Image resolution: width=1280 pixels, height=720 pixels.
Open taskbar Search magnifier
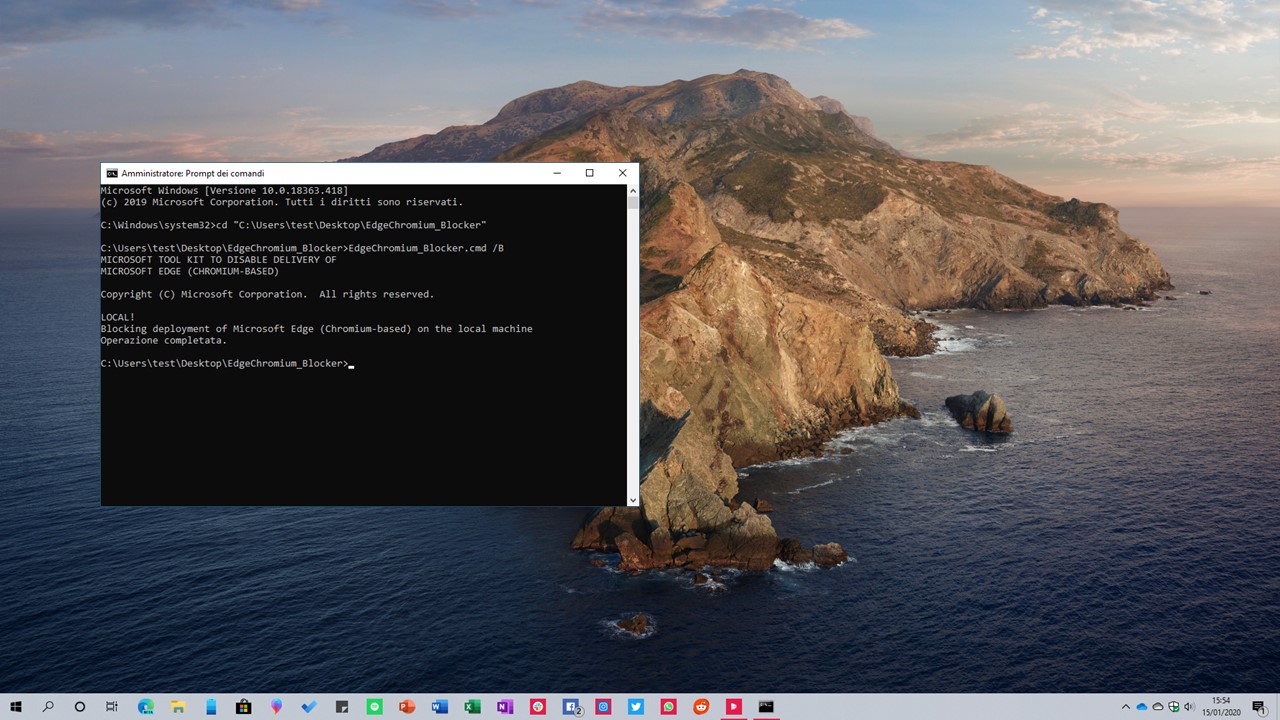coord(48,706)
